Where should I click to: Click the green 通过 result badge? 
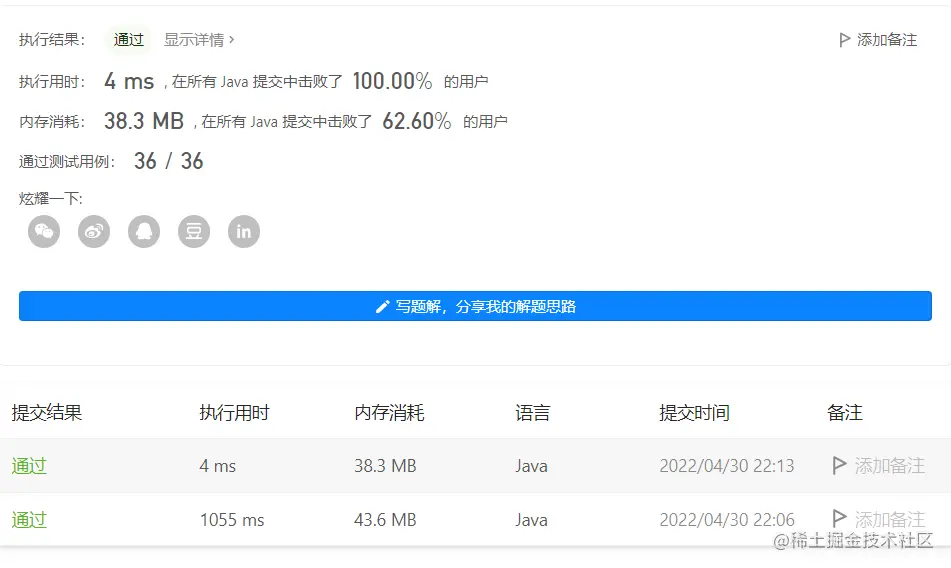129,40
